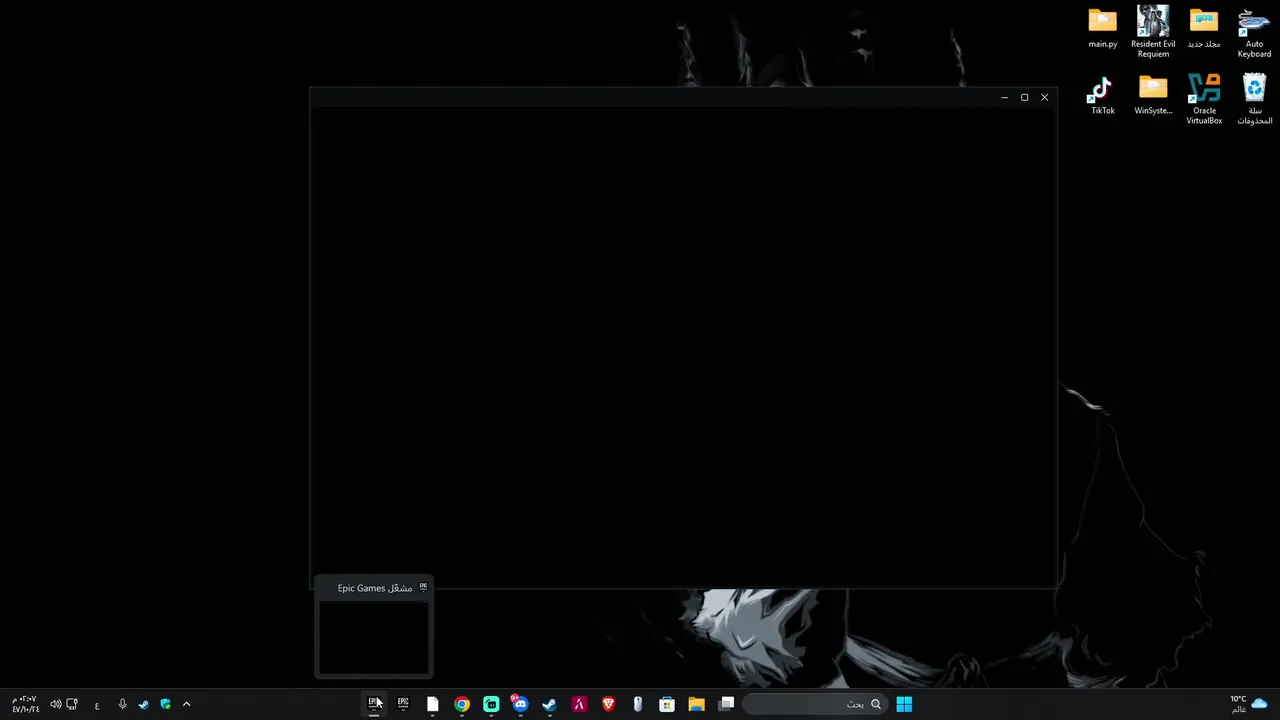This screenshot has width=1280, height=720.
Task: Open the مجلد جديد desktop folder
Action: (x=1204, y=29)
